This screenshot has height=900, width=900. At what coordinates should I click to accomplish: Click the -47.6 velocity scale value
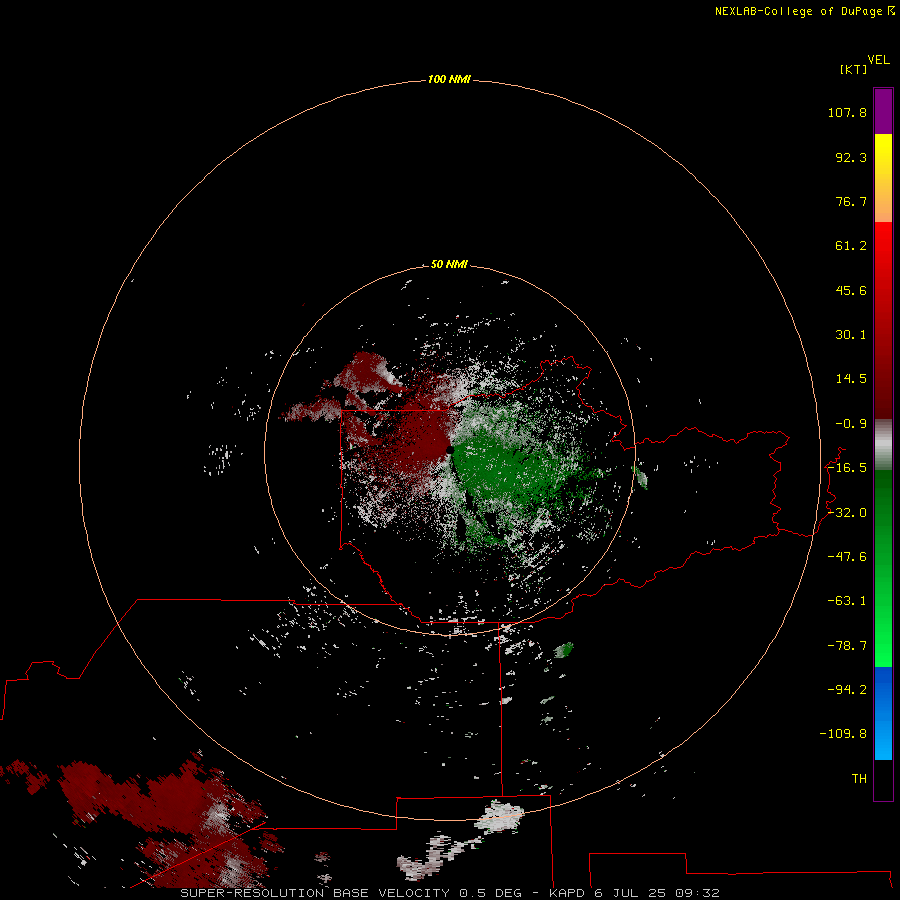[x=847, y=557]
